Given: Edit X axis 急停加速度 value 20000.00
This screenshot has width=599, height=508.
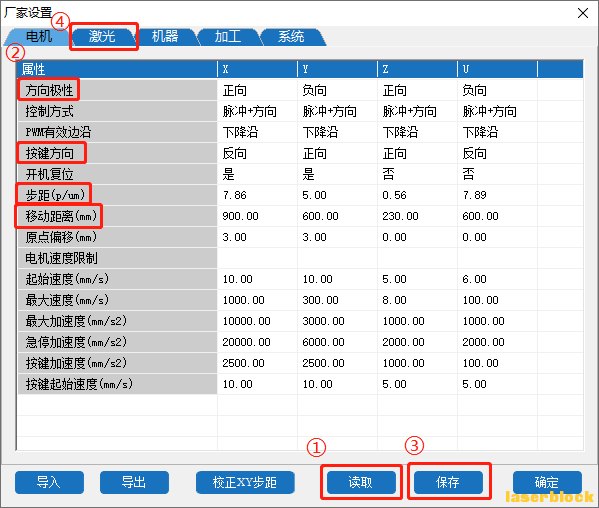Looking at the screenshot, I should tap(257, 342).
